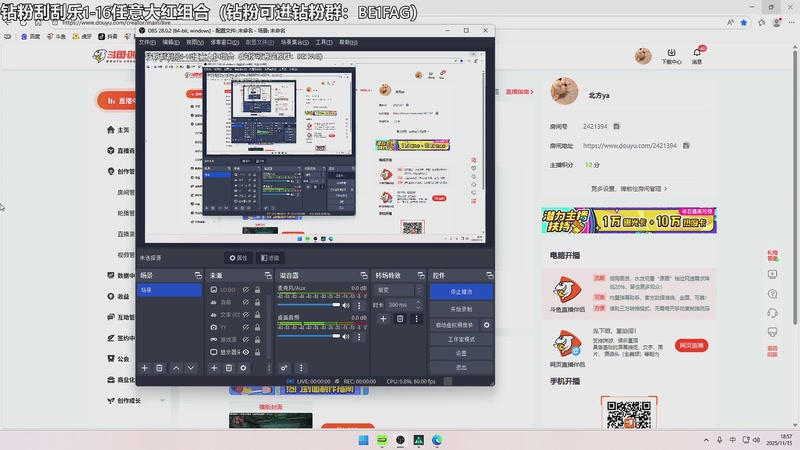This screenshot has height=450, width=800.
Task: Click 网页直播 red button on Douyu page
Action: coord(691,345)
